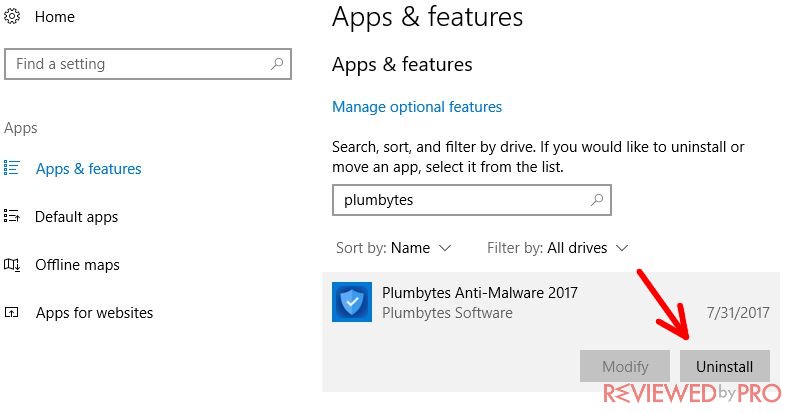794x413 pixels.
Task: Click the Default apps sidebar icon
Action: pyautogui.click(x=12, y=216)
